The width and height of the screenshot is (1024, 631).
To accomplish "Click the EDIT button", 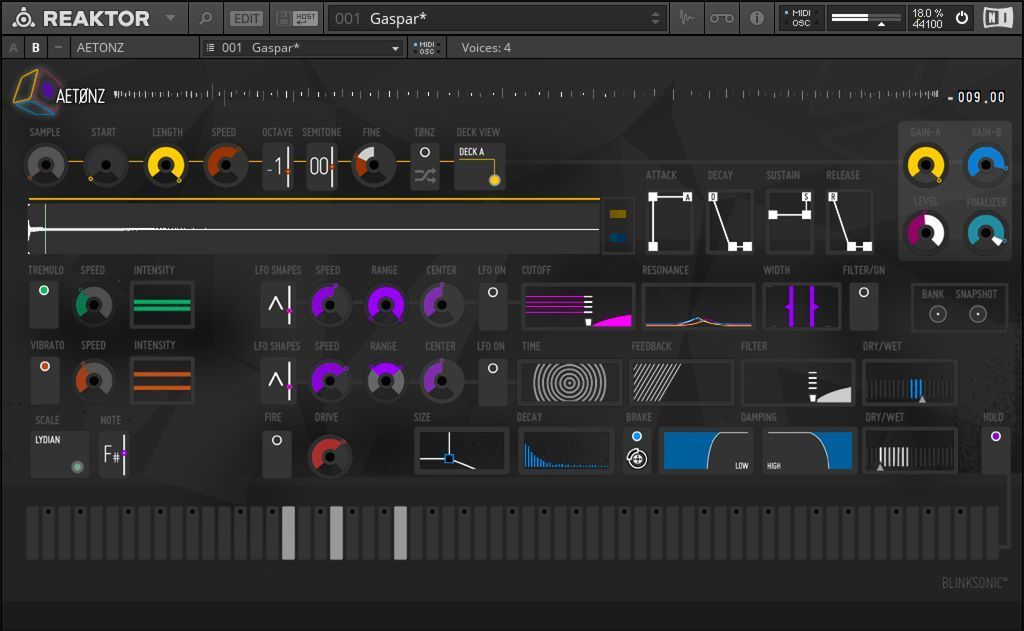I will click(x=245, y=18).
